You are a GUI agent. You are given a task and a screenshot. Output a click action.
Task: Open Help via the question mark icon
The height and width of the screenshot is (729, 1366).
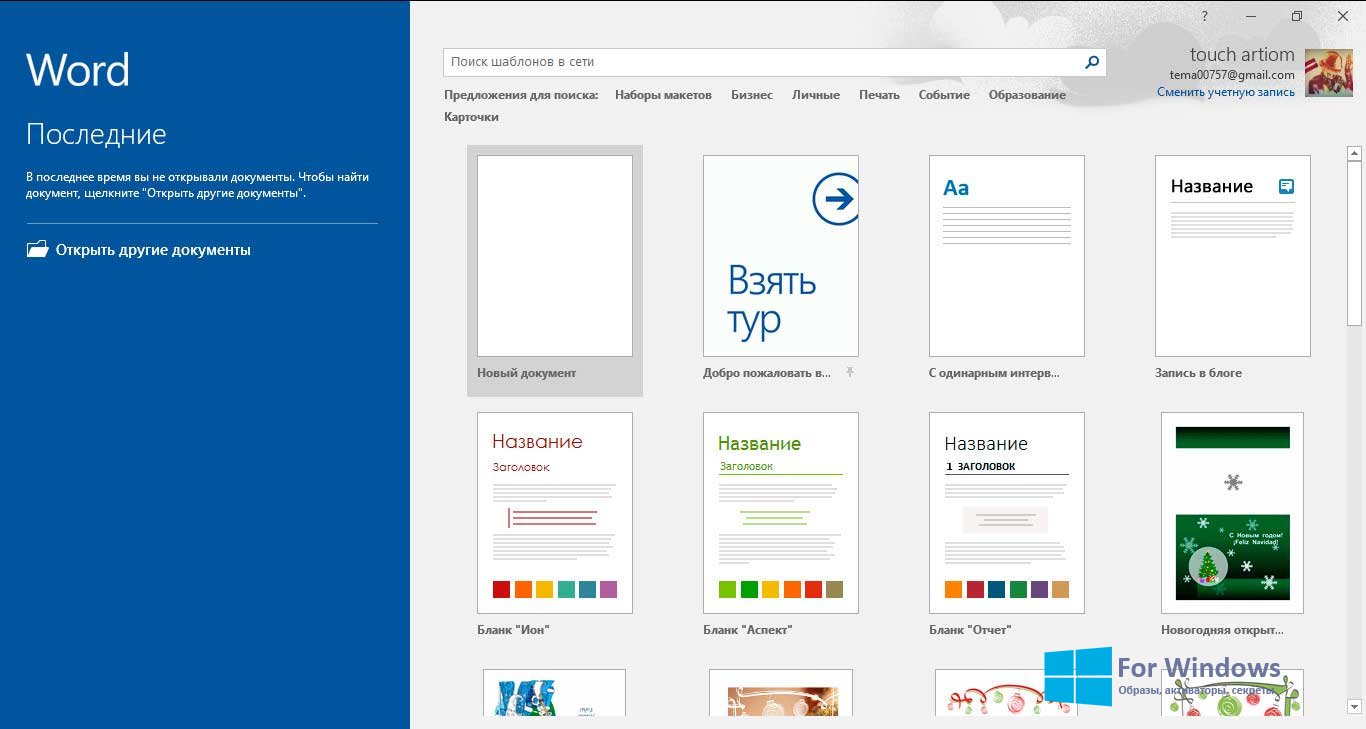[x=1205, y=16]
